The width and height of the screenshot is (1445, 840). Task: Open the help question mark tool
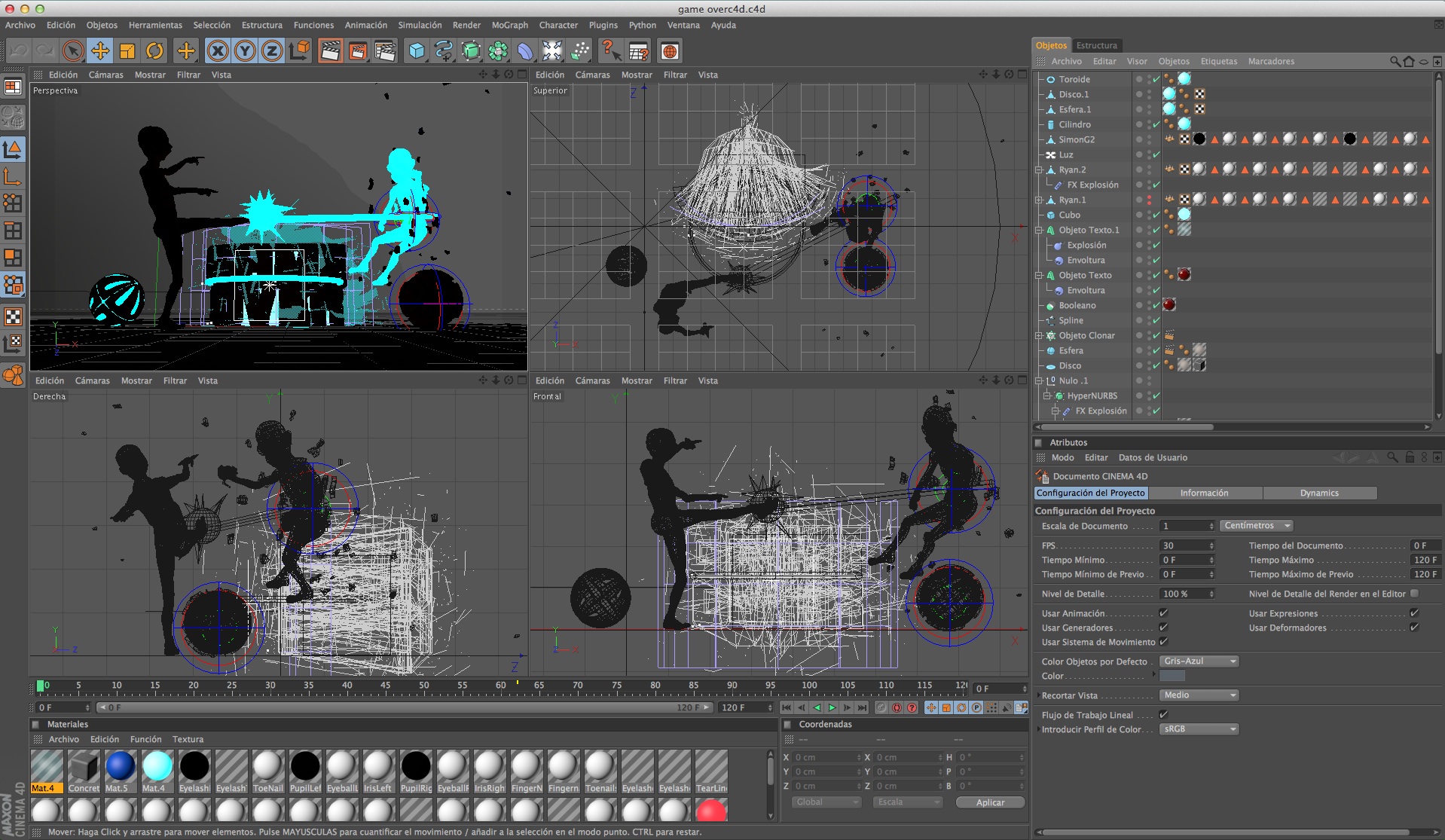tap(610, 51)
